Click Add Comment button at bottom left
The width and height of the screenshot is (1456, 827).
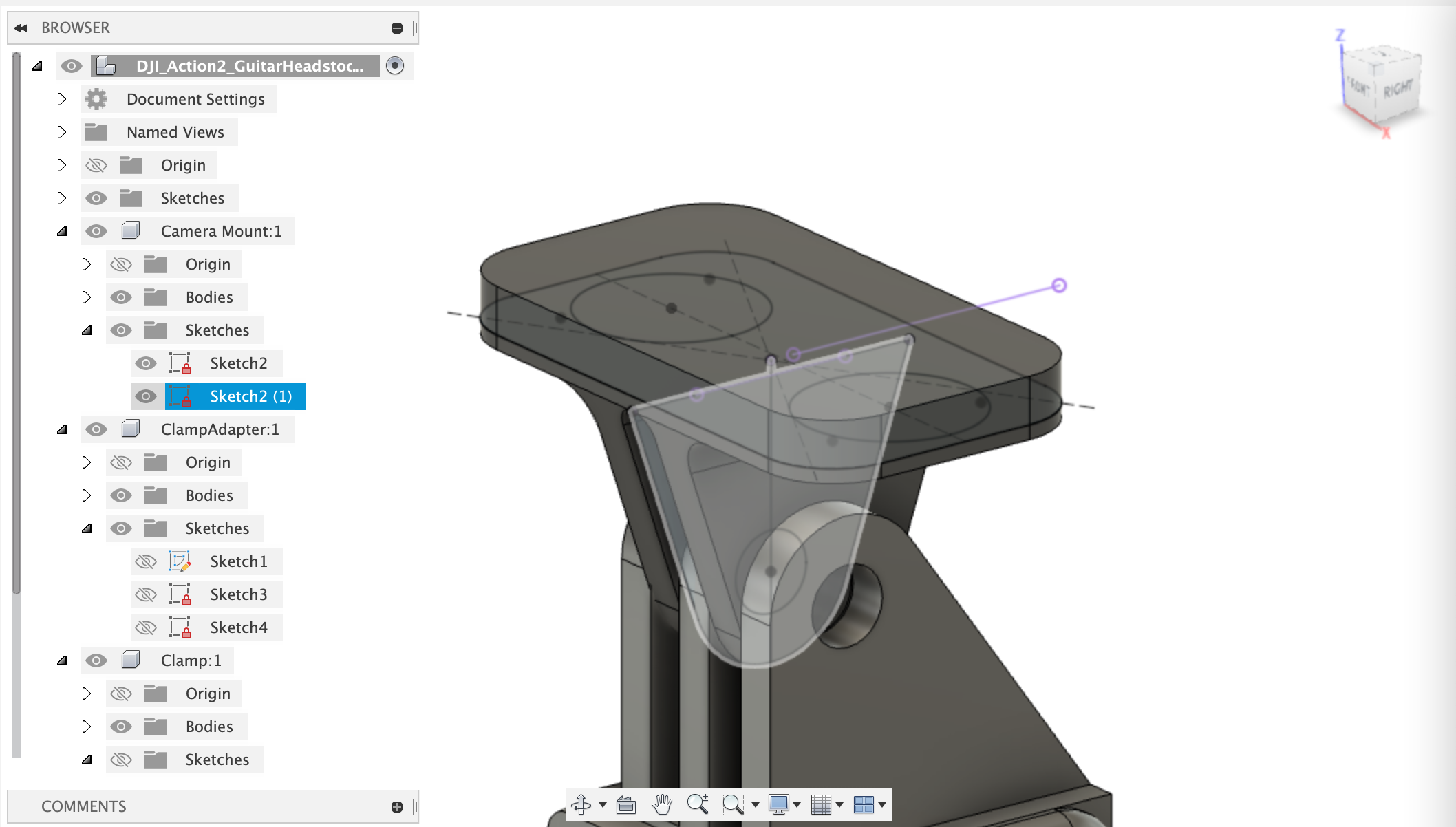tap(396, 807)
